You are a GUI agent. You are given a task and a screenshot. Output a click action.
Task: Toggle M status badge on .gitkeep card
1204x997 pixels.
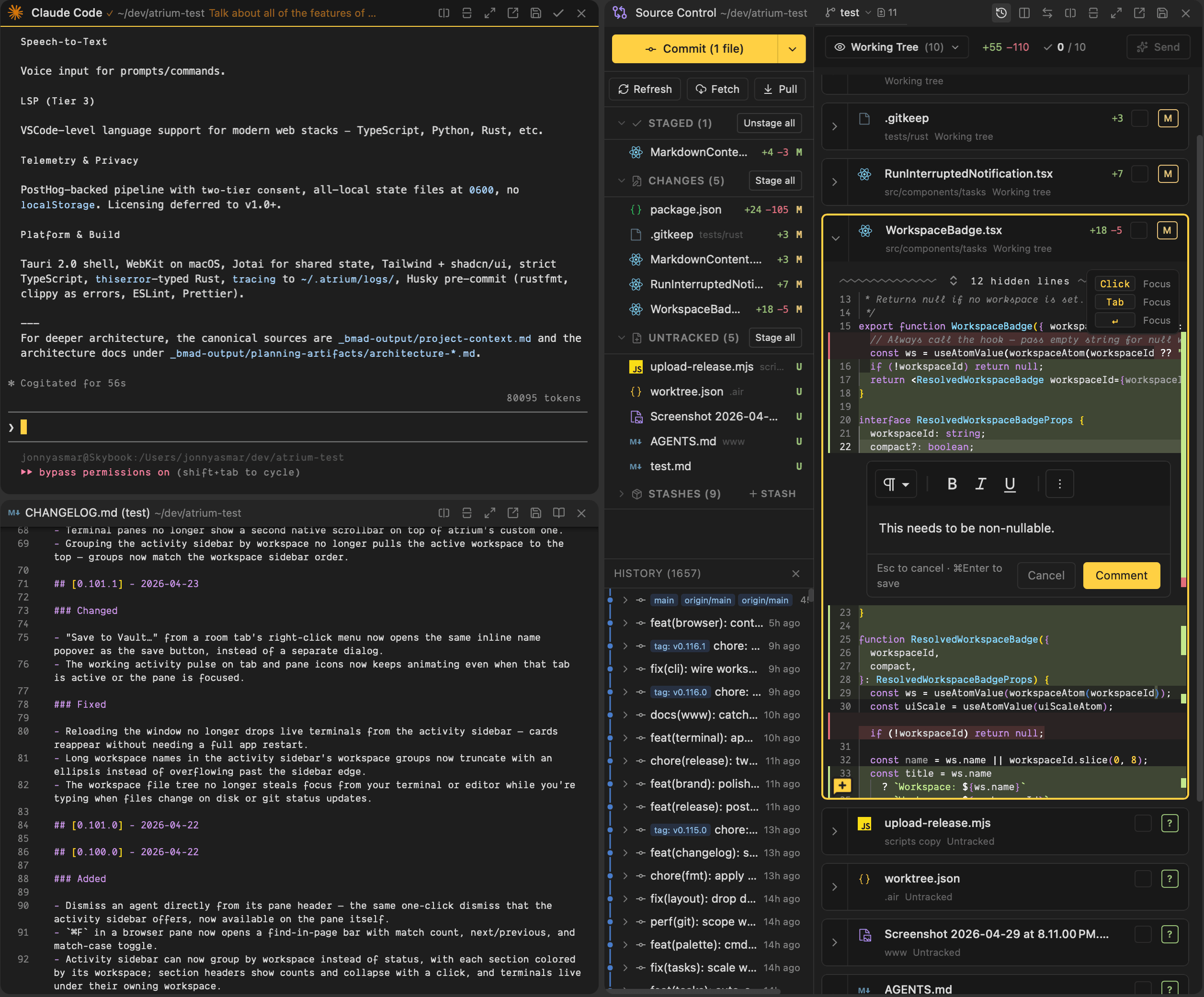[1168, 118]
